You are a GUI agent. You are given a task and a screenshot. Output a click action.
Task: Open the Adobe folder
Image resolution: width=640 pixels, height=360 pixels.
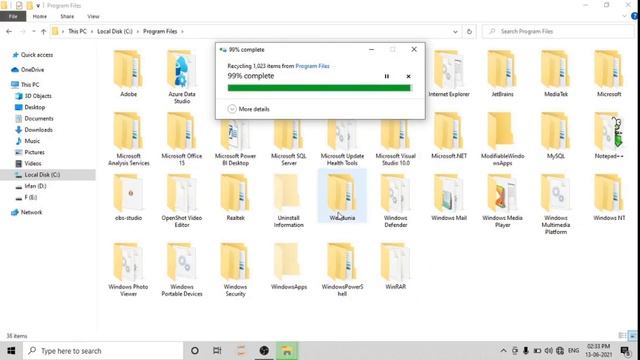(x=128, y=73)
